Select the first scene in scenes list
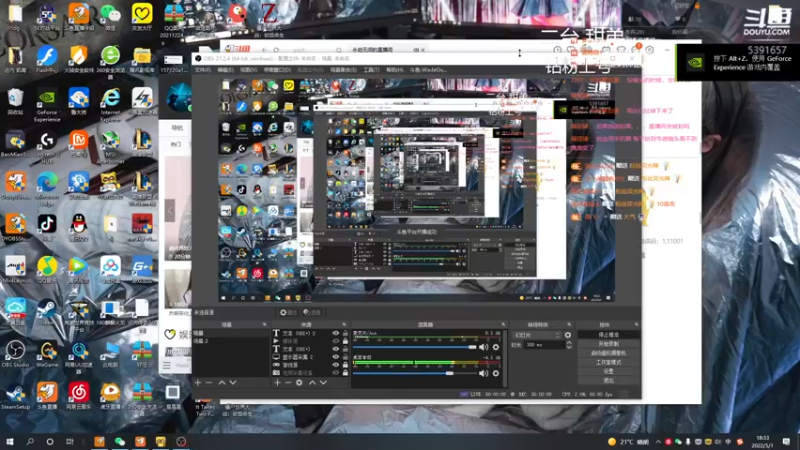800x450 pixels. 231,333
